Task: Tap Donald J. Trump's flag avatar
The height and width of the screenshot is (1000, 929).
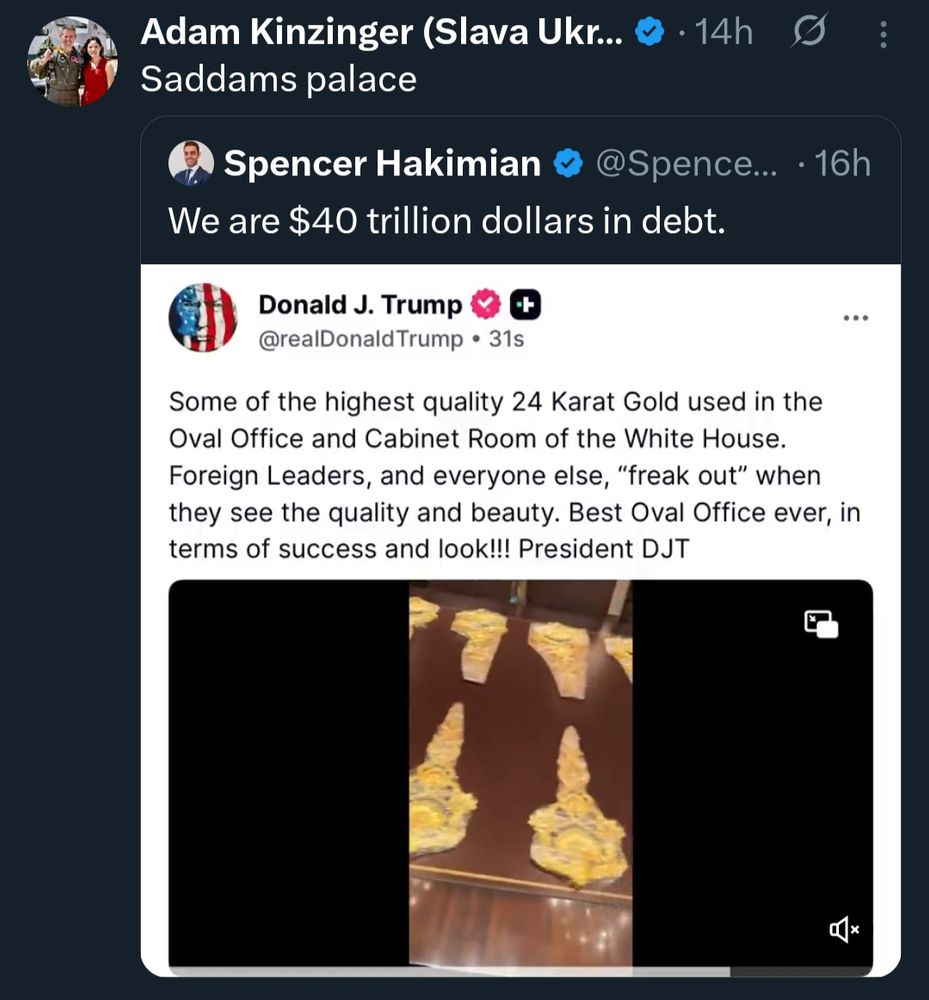Action: click(203, 318)
